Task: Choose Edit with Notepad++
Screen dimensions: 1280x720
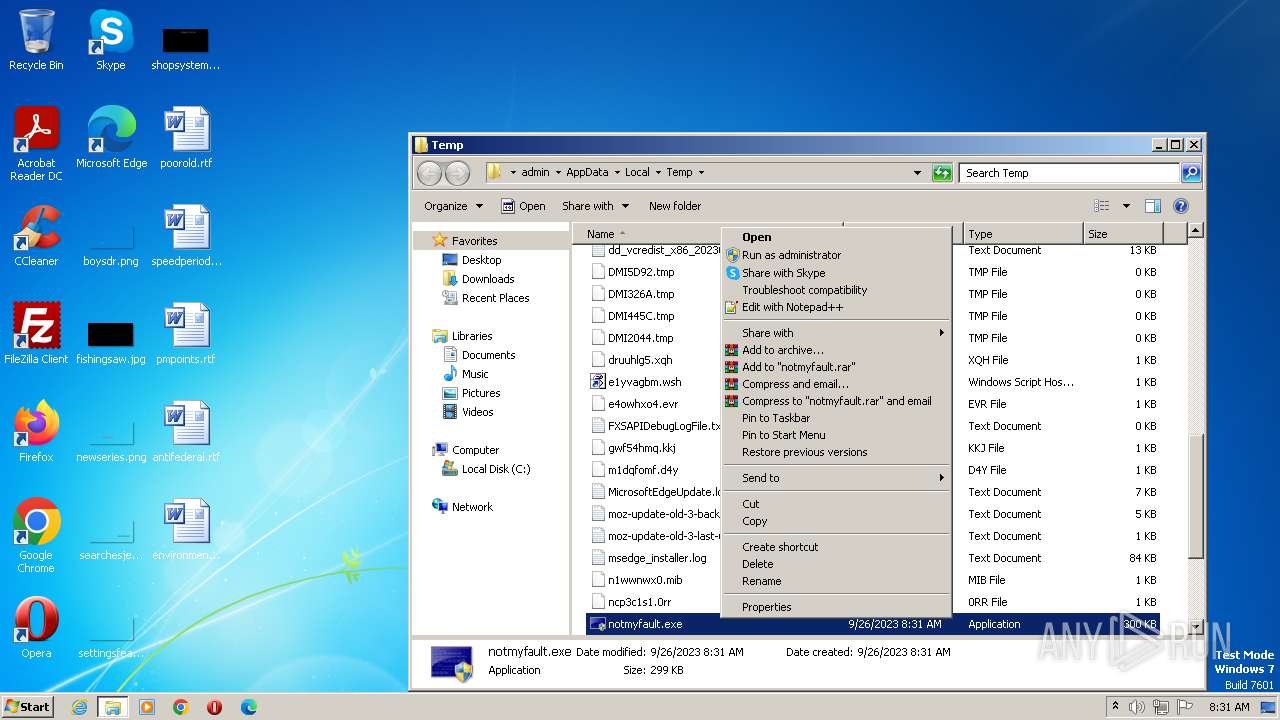Action: pos(835,307)
